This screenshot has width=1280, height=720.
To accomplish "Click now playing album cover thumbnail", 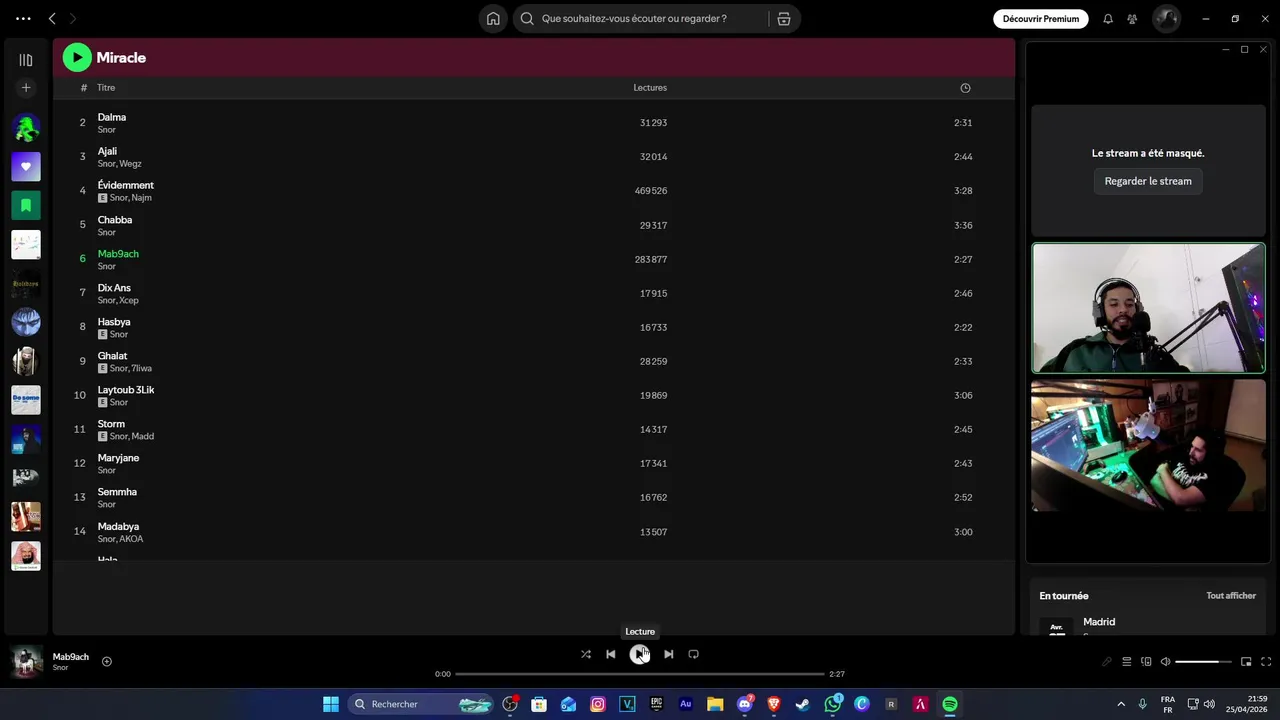I will (x=26, y=661).
